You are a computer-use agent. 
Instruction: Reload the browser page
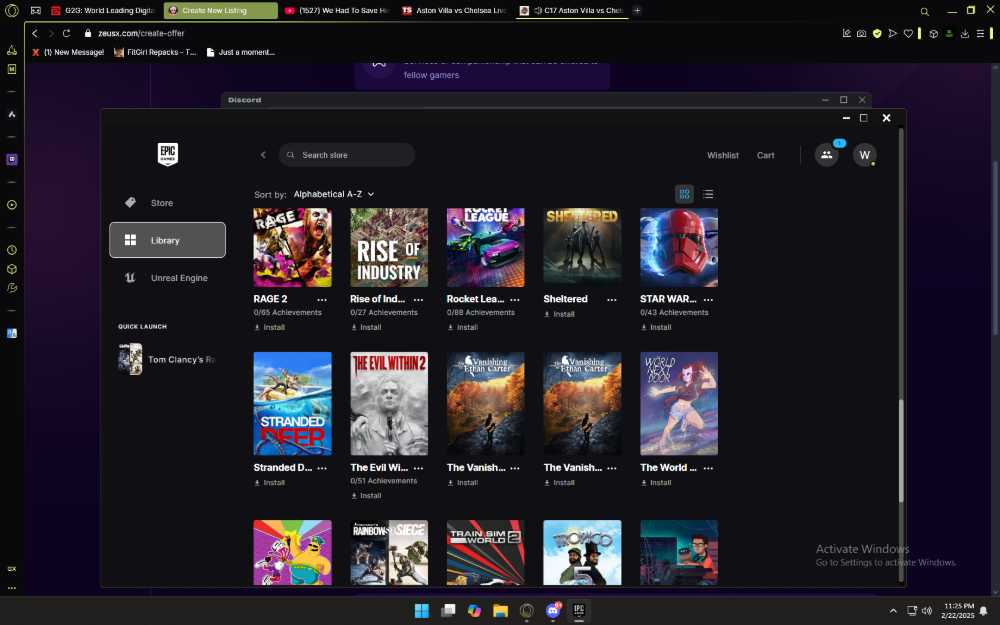coord(66,33)
